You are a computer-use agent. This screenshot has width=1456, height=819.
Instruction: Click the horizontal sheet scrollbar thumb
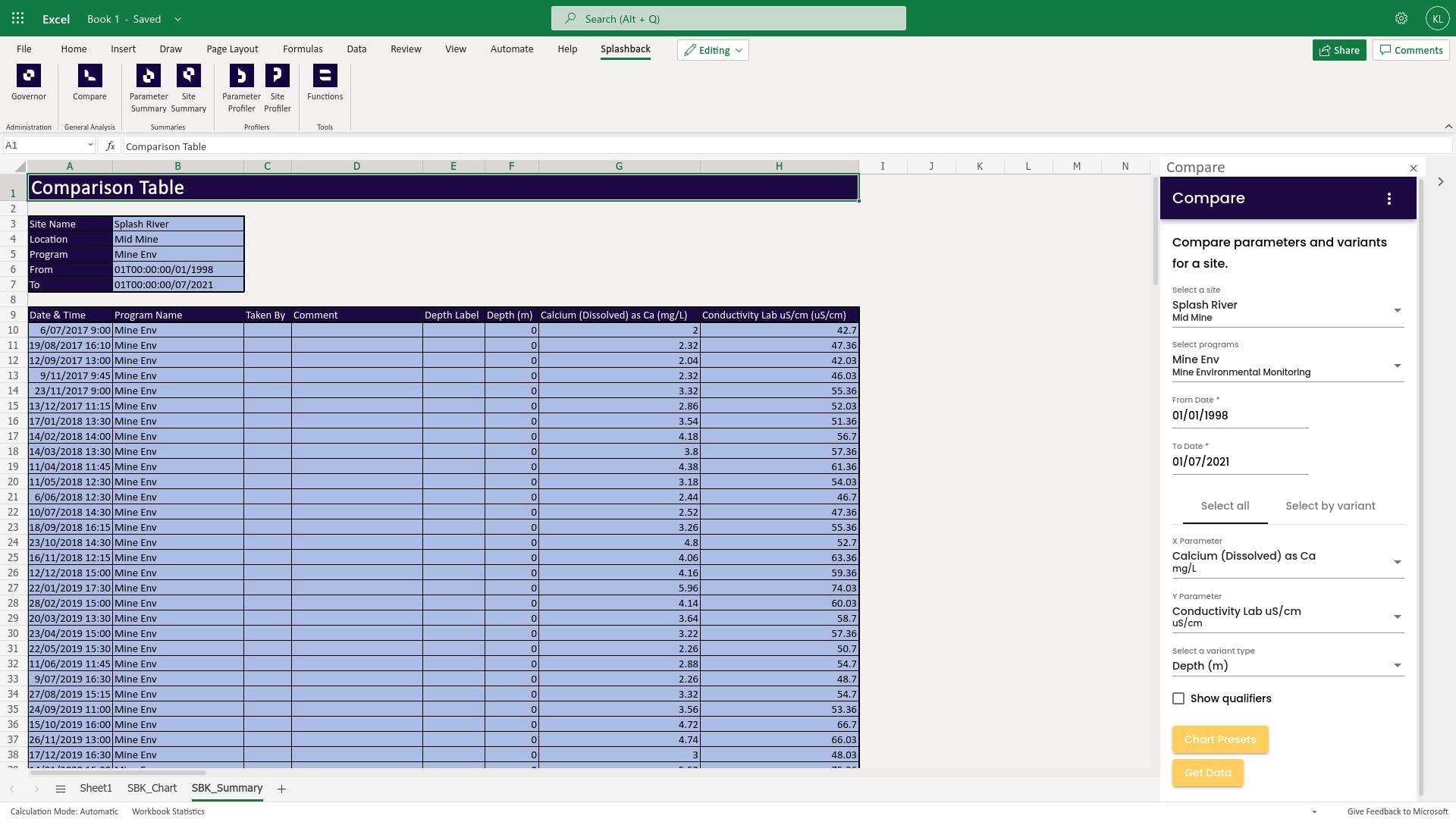click(118, 773)
